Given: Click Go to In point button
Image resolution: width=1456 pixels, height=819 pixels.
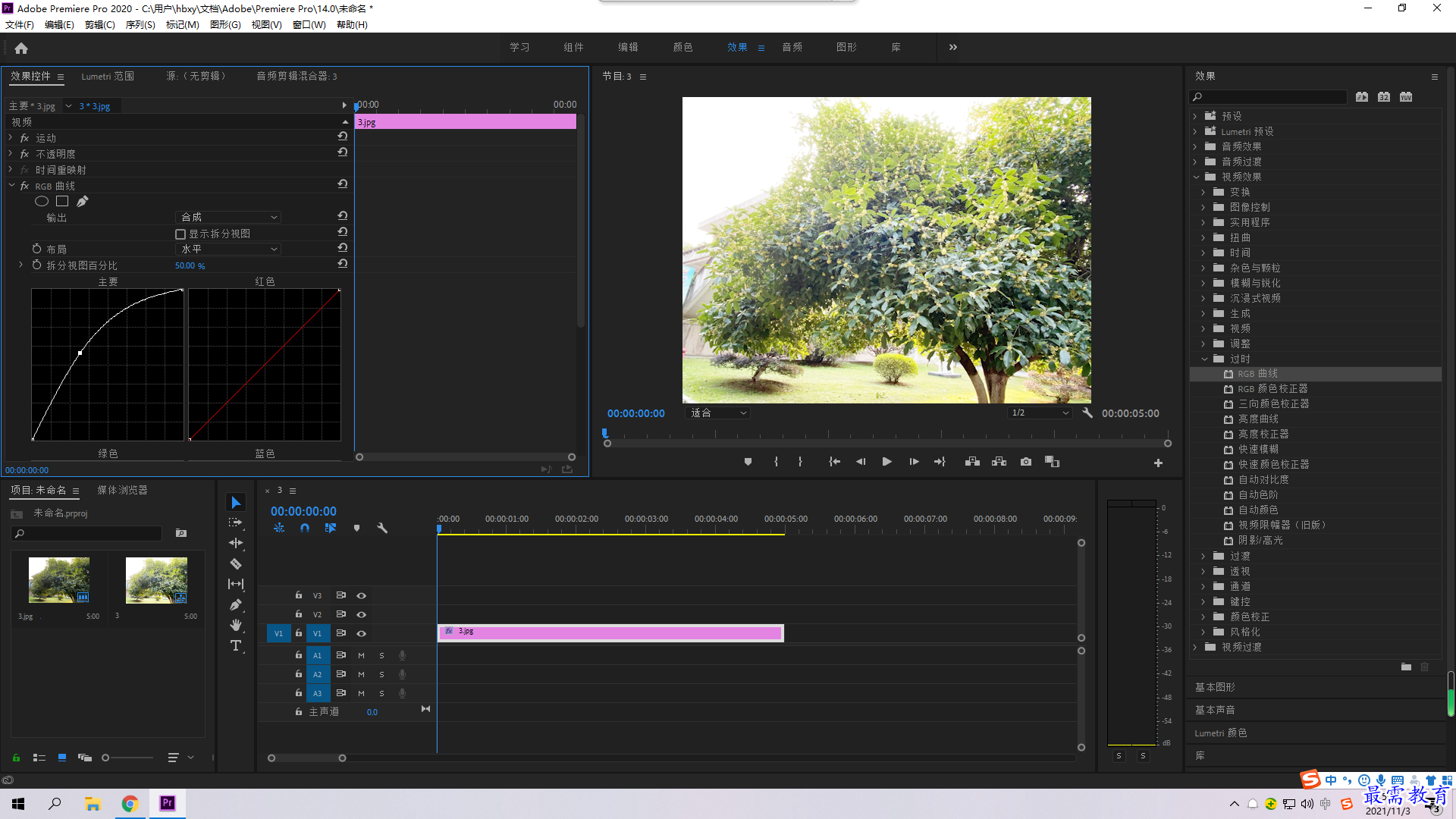Looking at the screenshot, I should click(x=834, y=462).
